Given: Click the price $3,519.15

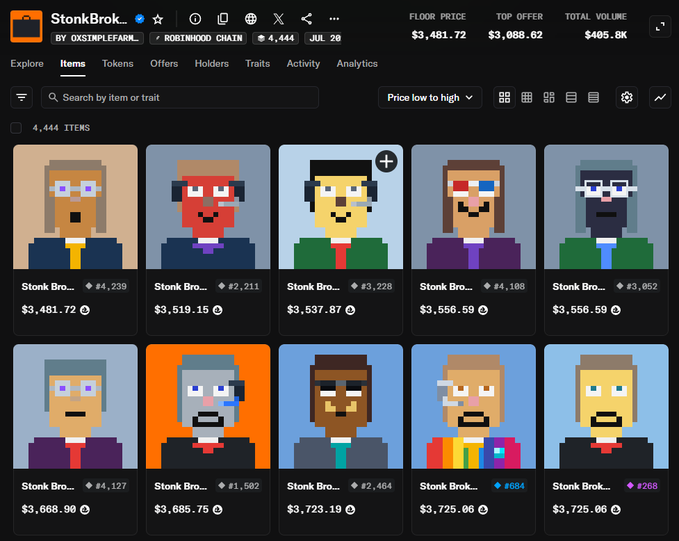Looking at the screenshot, I should (181, 310).
